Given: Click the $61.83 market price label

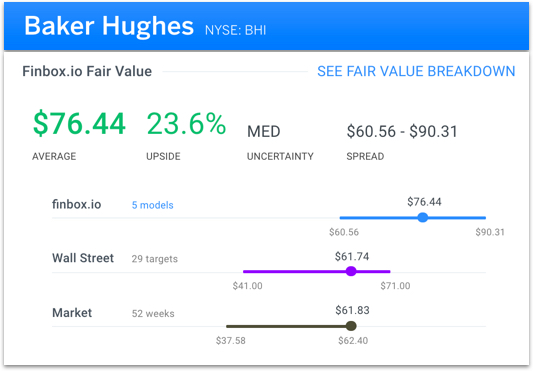Looking at the screenshot, I should [352, 310].
